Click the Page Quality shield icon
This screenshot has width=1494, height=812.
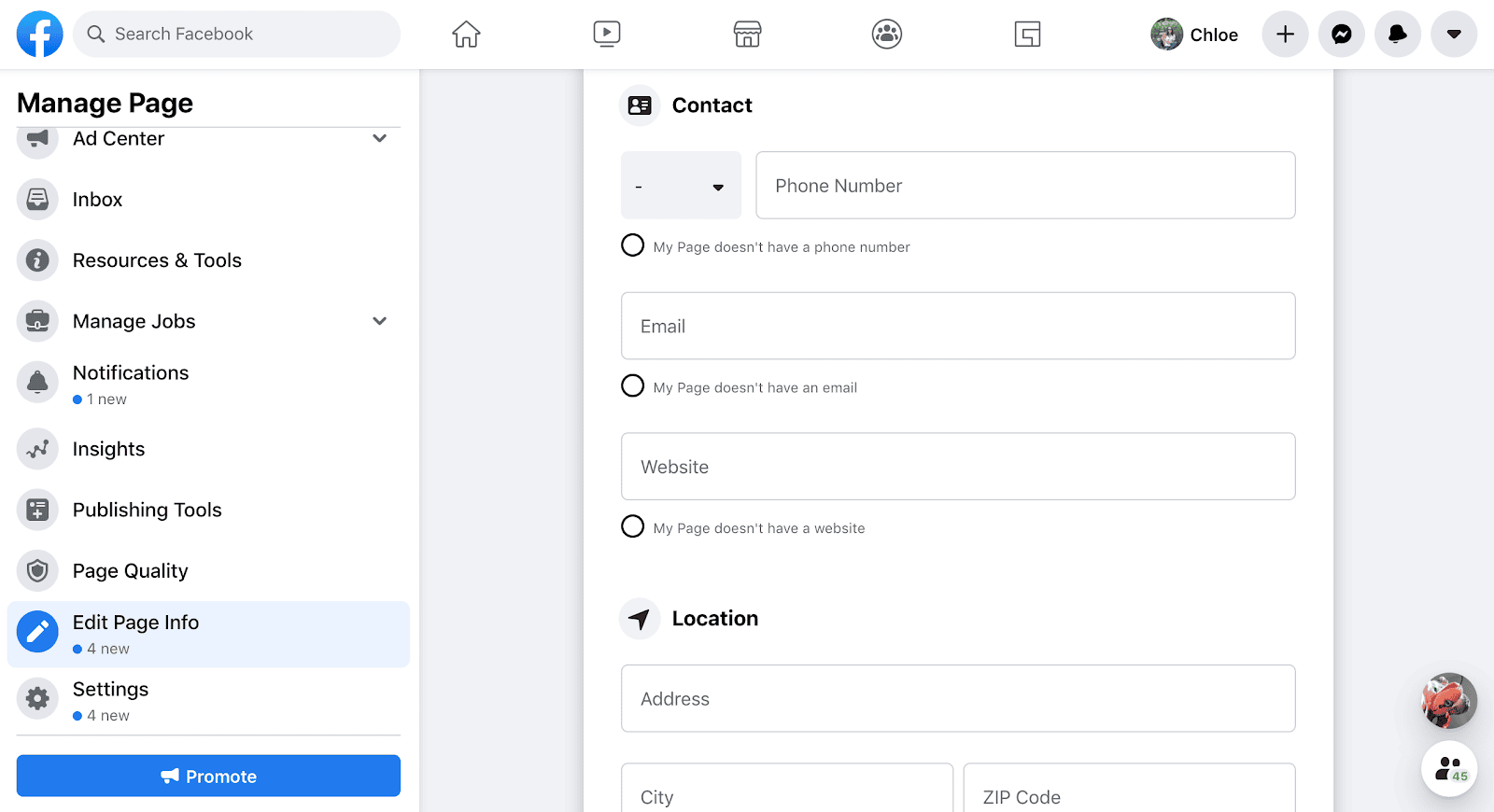click(x=37, y=570)
